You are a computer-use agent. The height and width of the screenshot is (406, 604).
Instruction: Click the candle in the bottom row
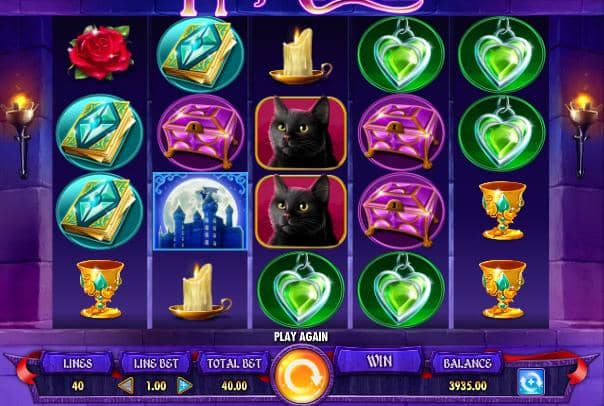coord(200,292)
